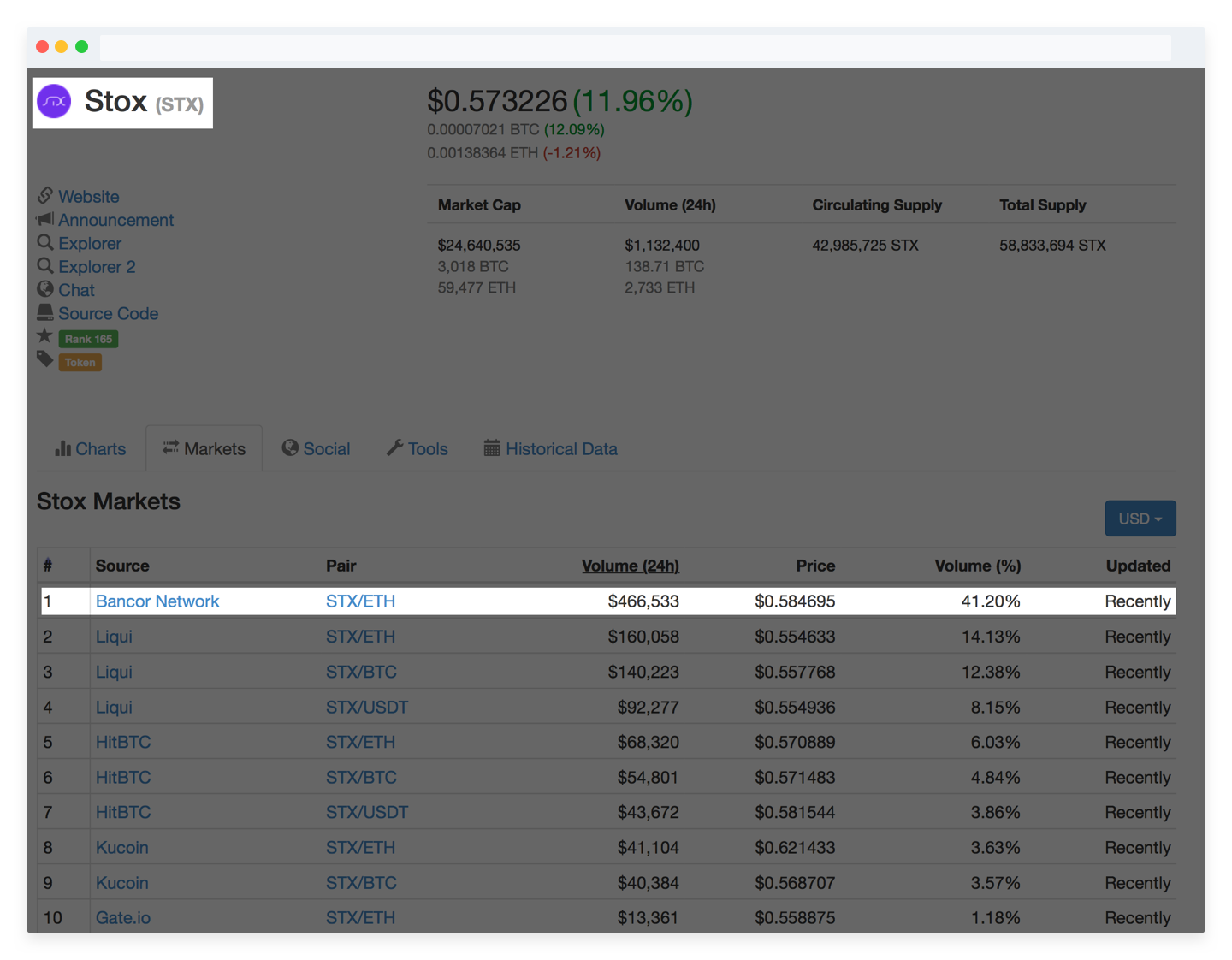
Task: Open the Gate.io exchange link
Action: pos(123,917)
